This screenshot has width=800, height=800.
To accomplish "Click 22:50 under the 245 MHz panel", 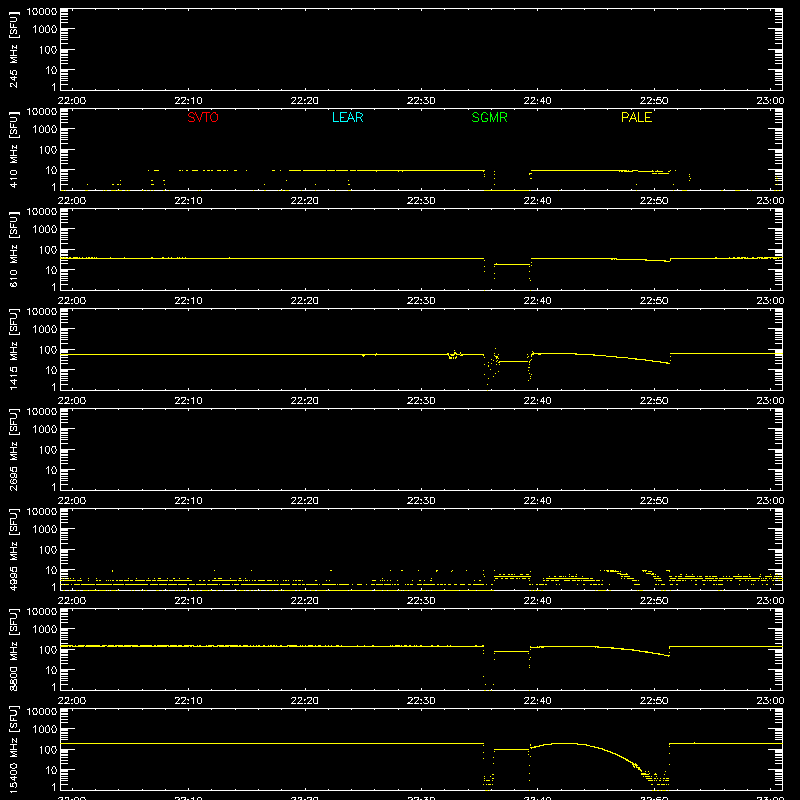I will [x=654, y=101].
